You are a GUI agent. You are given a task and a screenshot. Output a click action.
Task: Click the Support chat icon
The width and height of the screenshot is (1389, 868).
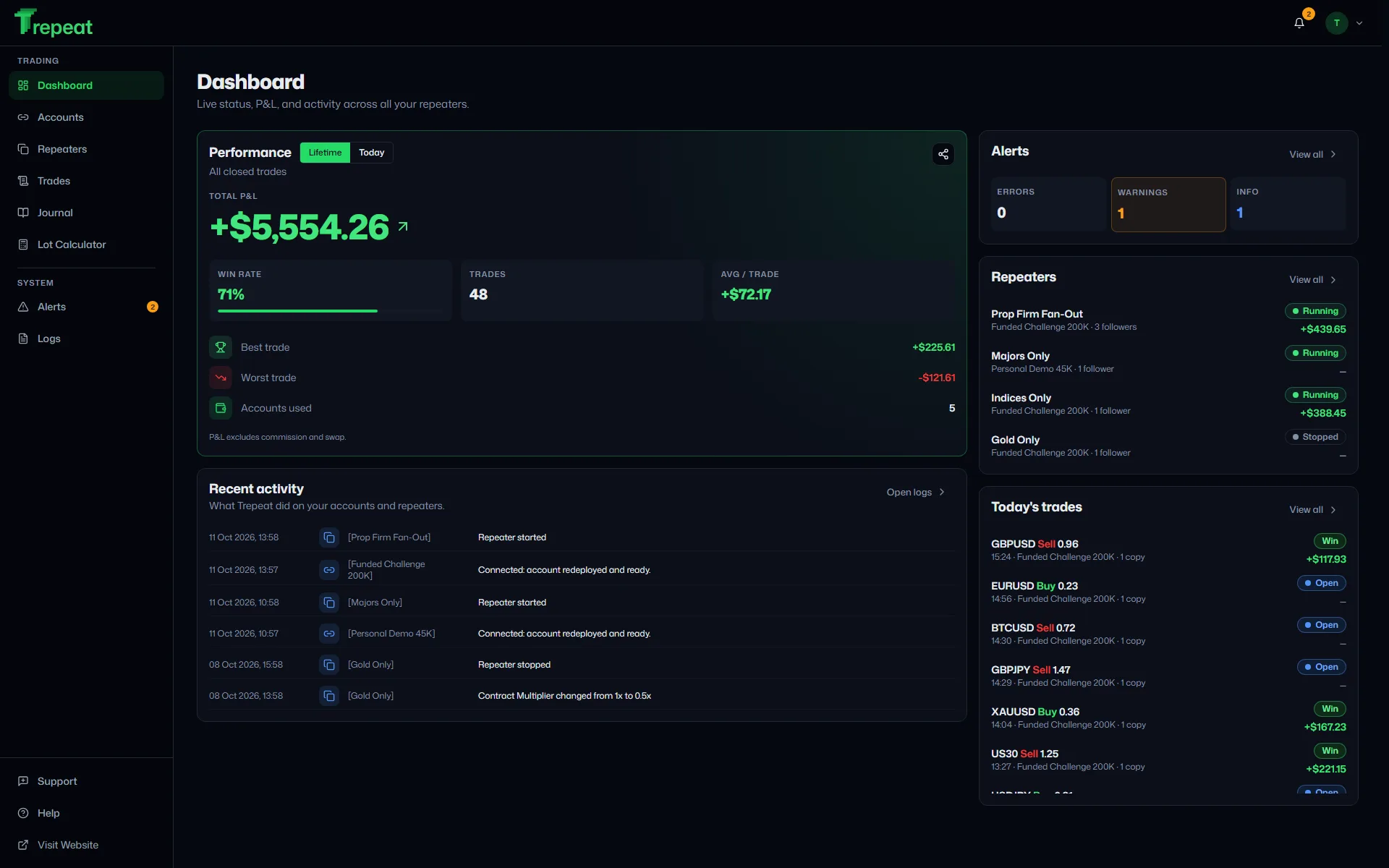point(23,781)
